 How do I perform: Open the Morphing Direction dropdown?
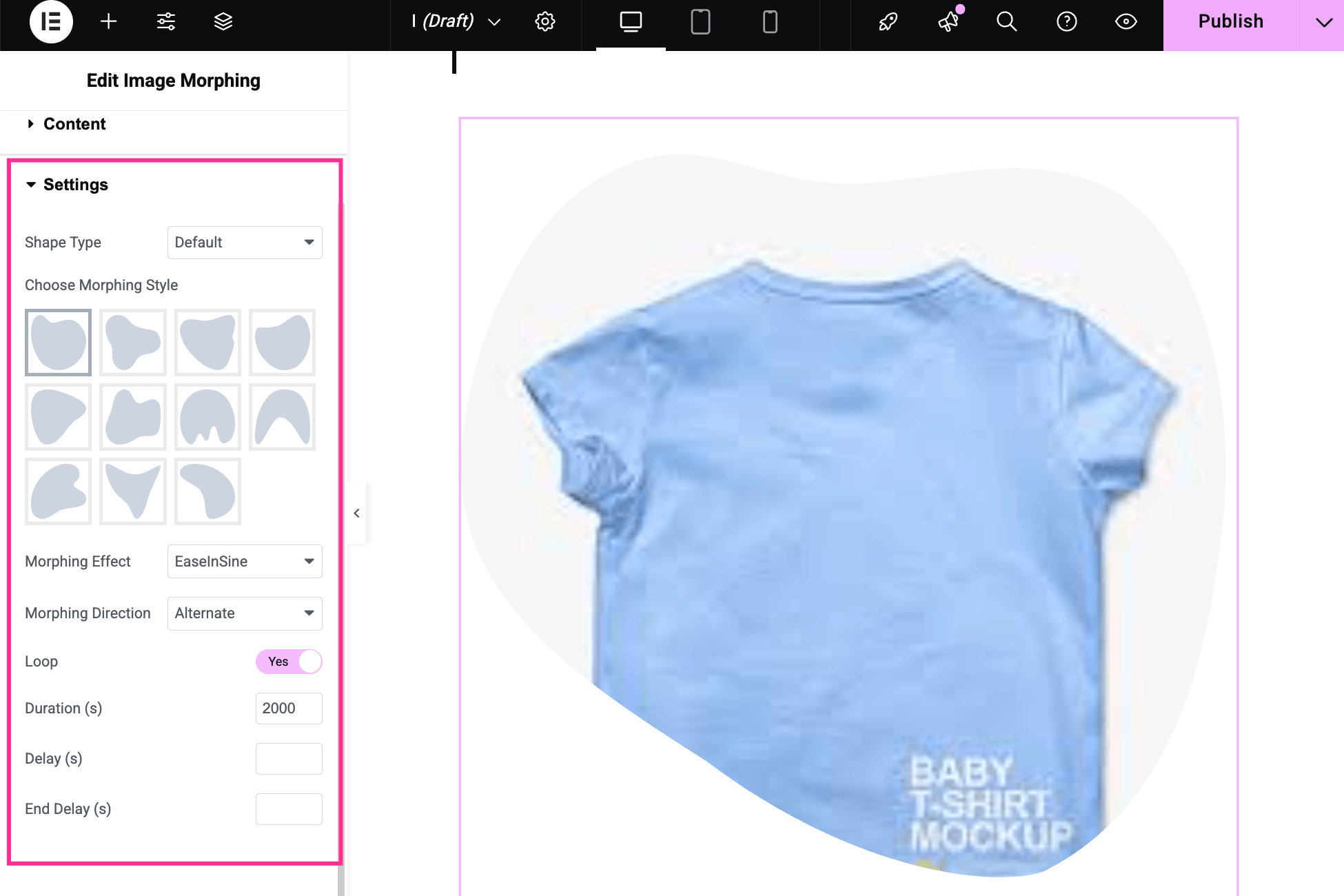(245, 613)
